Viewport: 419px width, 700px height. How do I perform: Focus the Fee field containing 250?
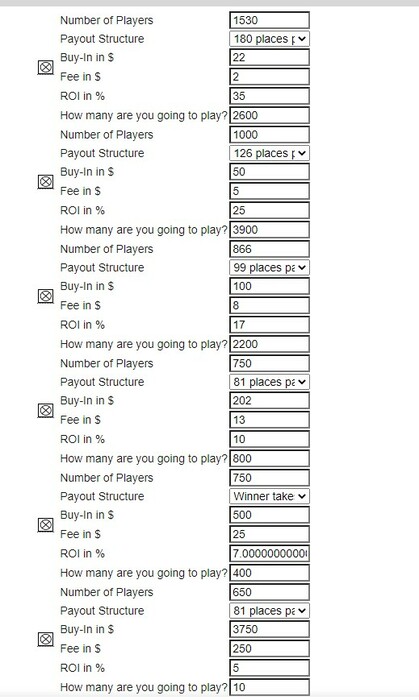coord(270,648)
